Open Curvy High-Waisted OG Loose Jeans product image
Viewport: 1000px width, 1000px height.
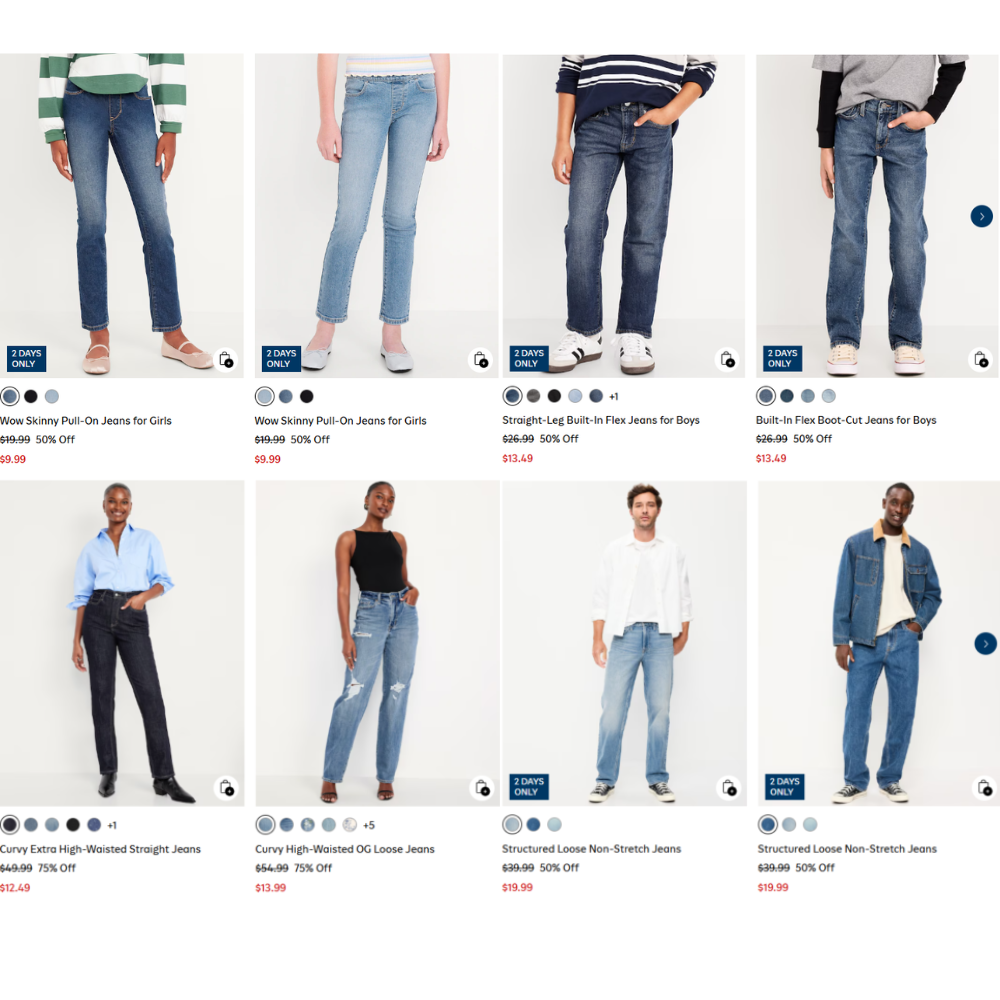(x=377, y=643)
